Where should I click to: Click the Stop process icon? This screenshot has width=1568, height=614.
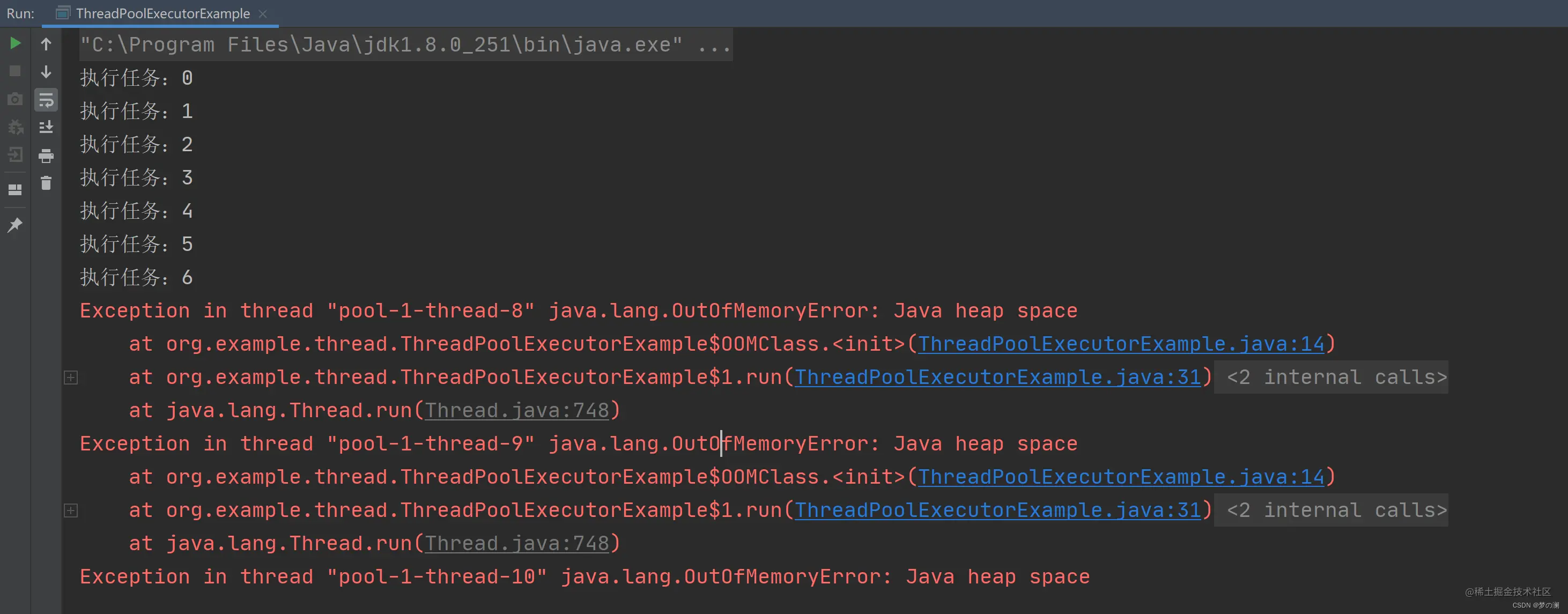[x=15, y=71]
